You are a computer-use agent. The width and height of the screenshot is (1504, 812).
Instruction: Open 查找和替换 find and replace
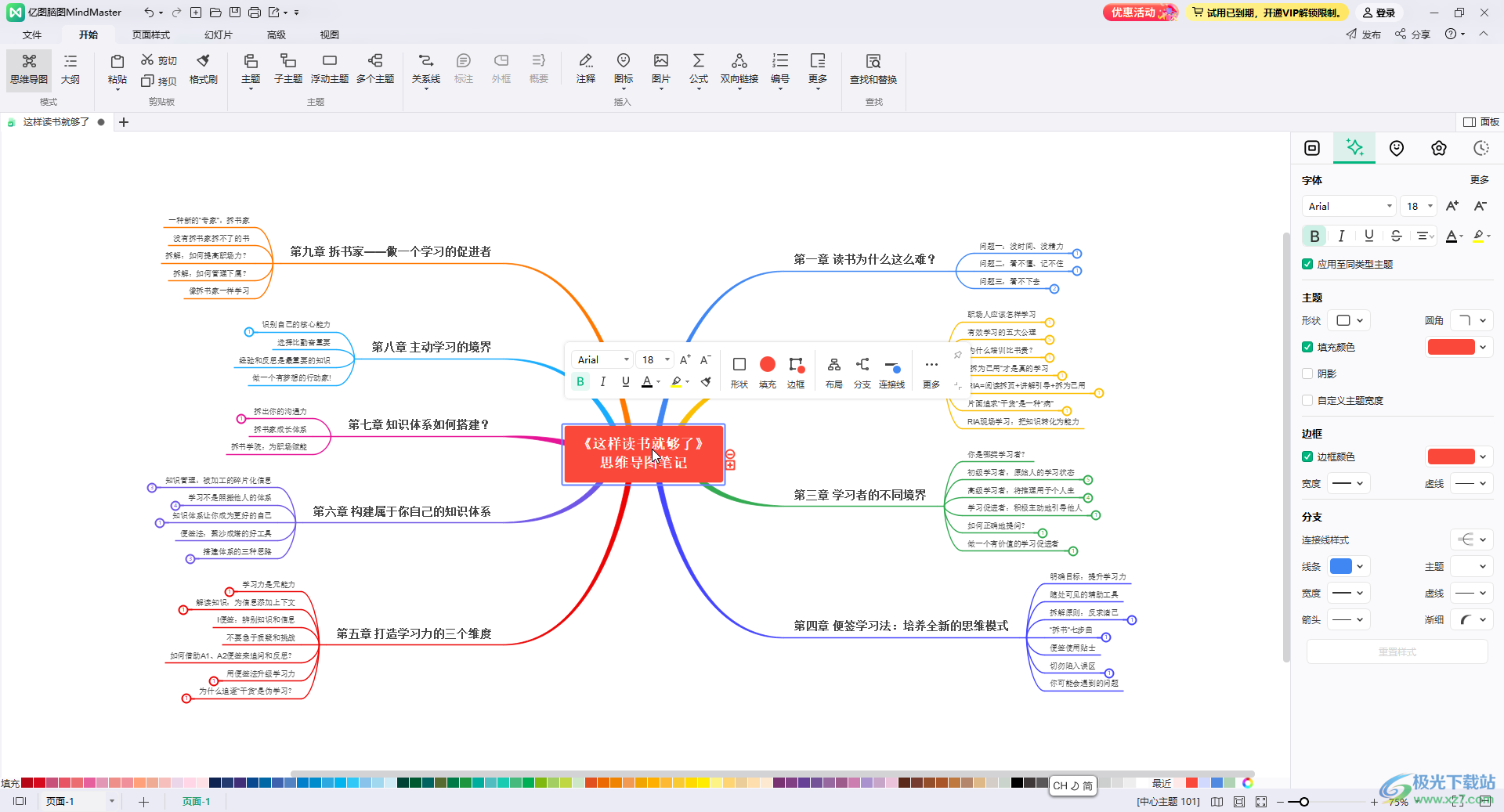(873, 69)
